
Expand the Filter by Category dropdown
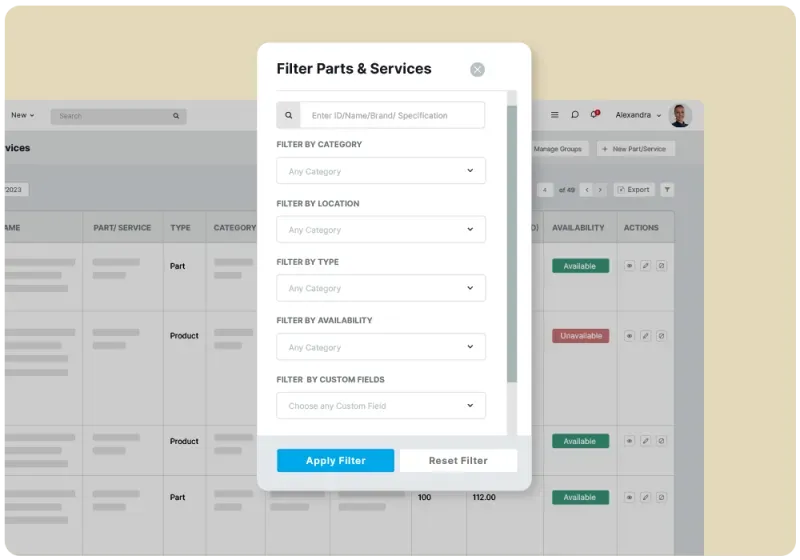381,171
